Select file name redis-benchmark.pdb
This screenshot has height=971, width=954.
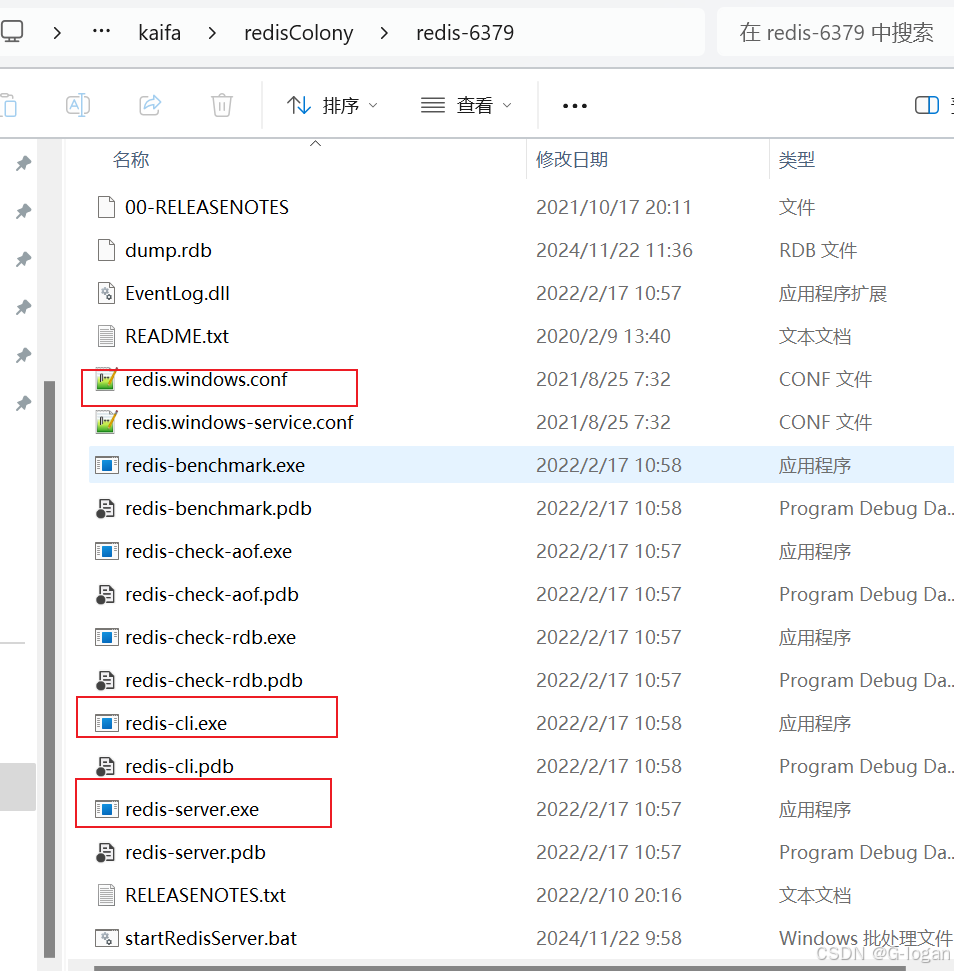(218, 508)
